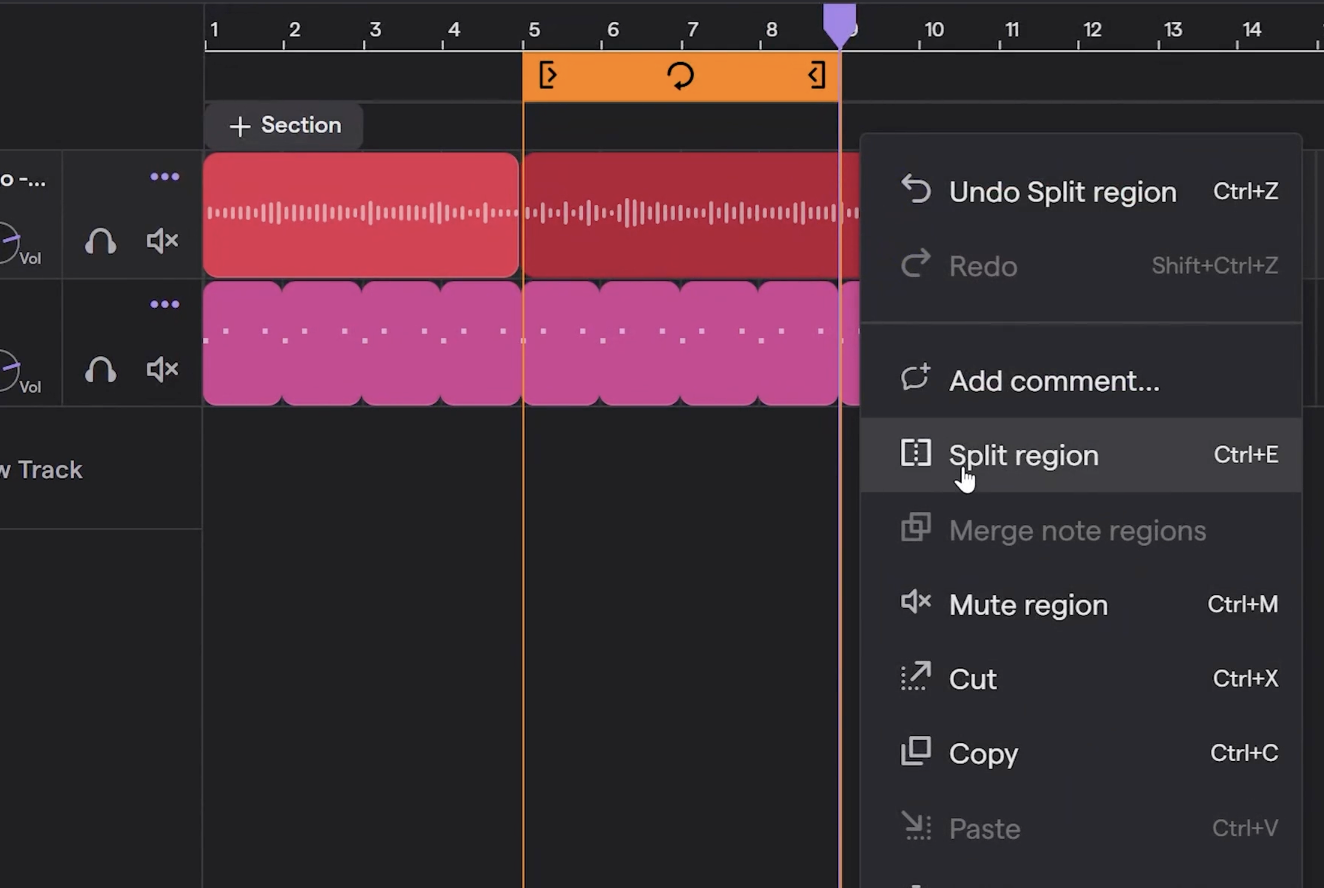Screen dimensions: 1324x888
Task: Open the red audio track's three-dot menu
Action: [165, 177]
